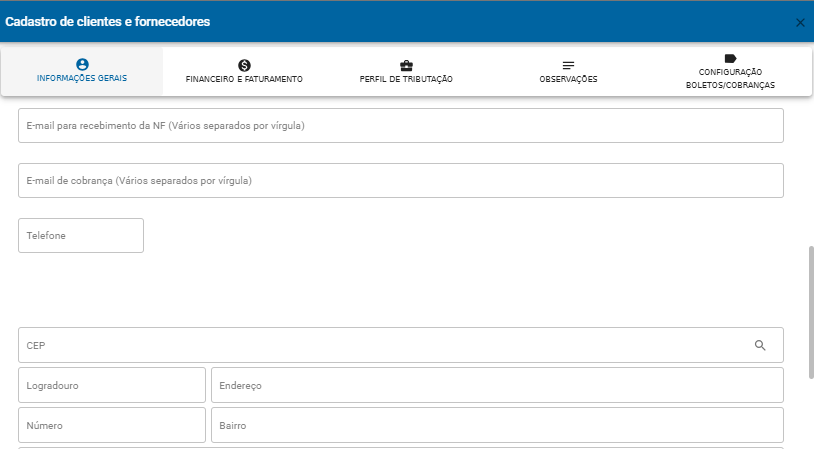Click the person icon for Informações Gerais
The image size is (814, 449).
pyautogui.click(x=82, y=64)
